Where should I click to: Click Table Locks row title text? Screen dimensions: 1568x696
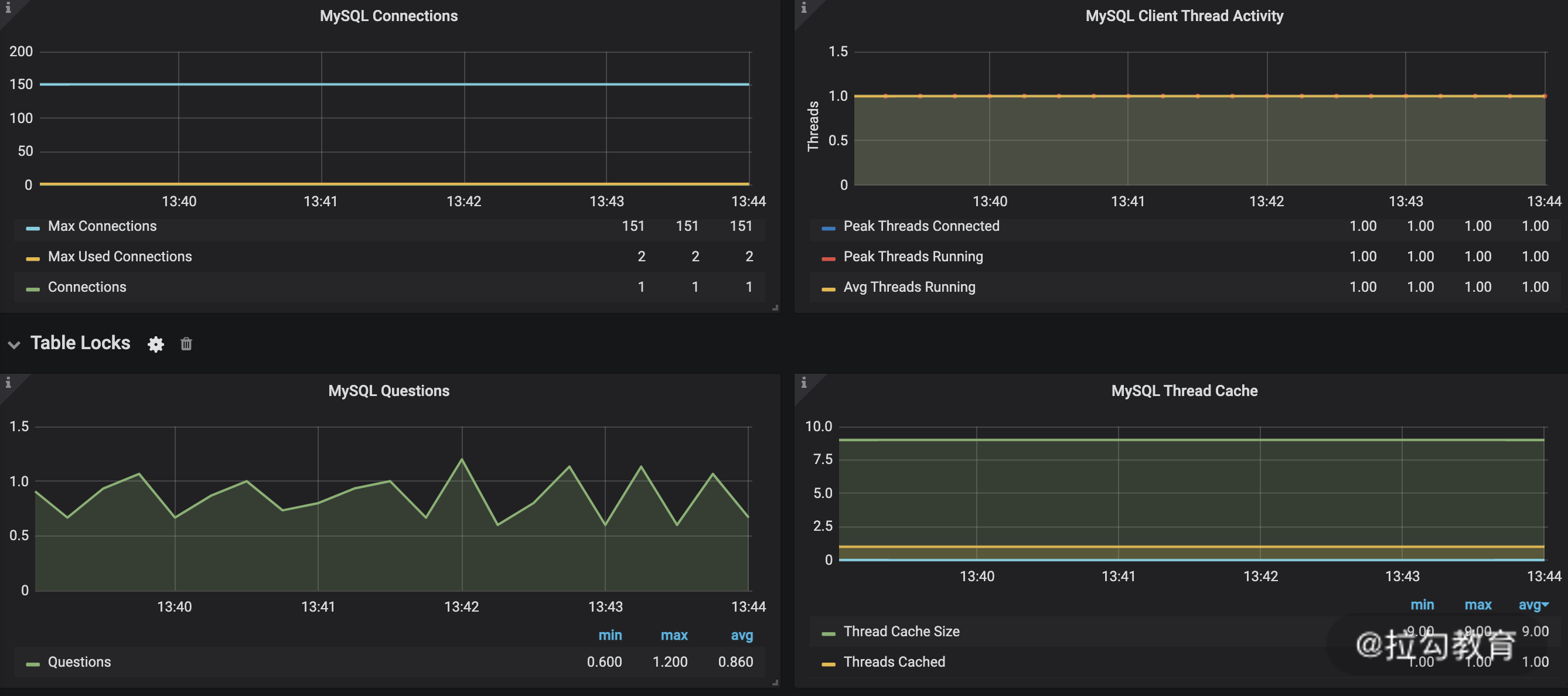80,343
